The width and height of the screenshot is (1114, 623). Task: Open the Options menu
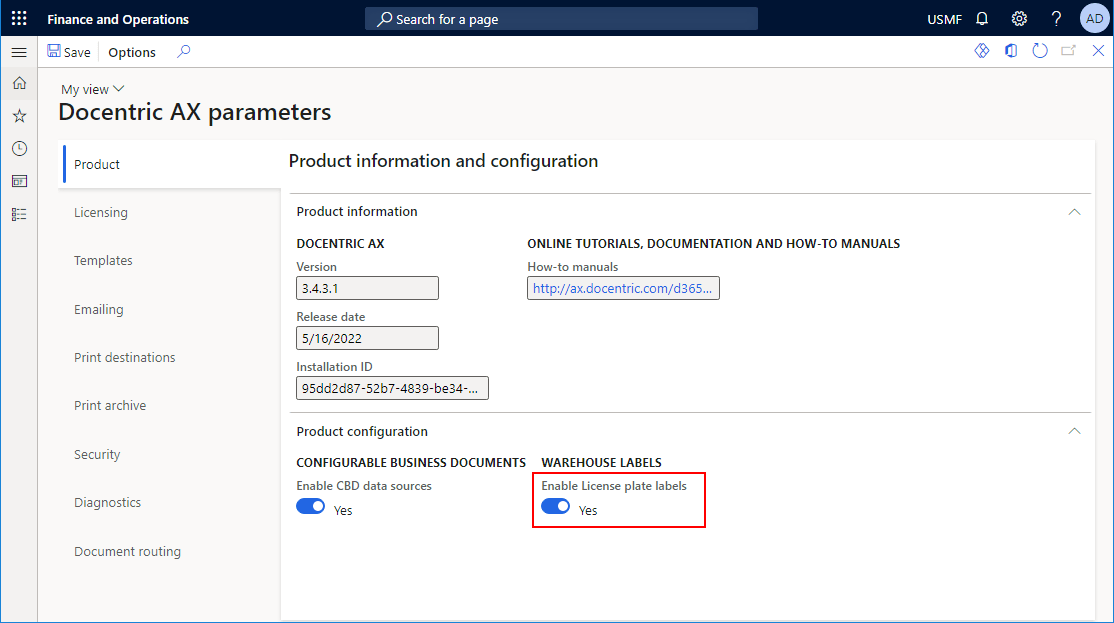(x=131, y=52)
